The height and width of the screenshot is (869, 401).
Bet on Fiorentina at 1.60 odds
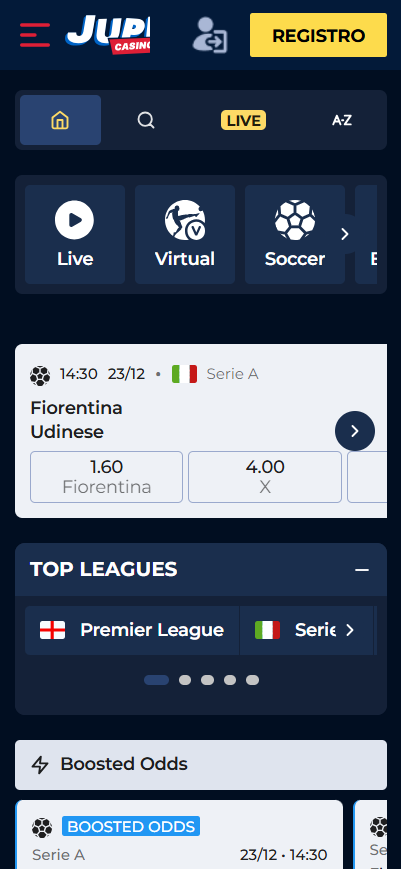click(x=106, y=477)
